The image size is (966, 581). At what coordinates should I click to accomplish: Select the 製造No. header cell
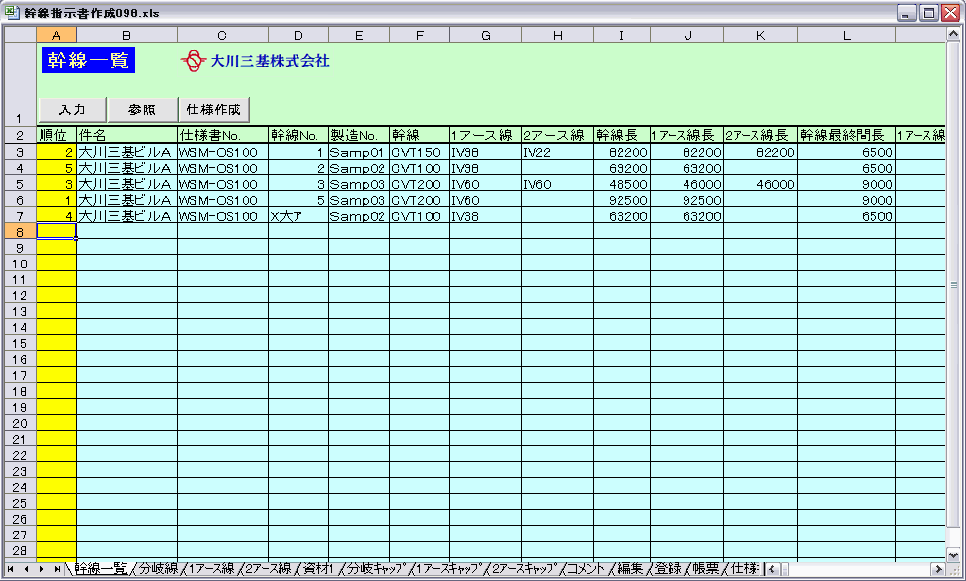(359, 135)
